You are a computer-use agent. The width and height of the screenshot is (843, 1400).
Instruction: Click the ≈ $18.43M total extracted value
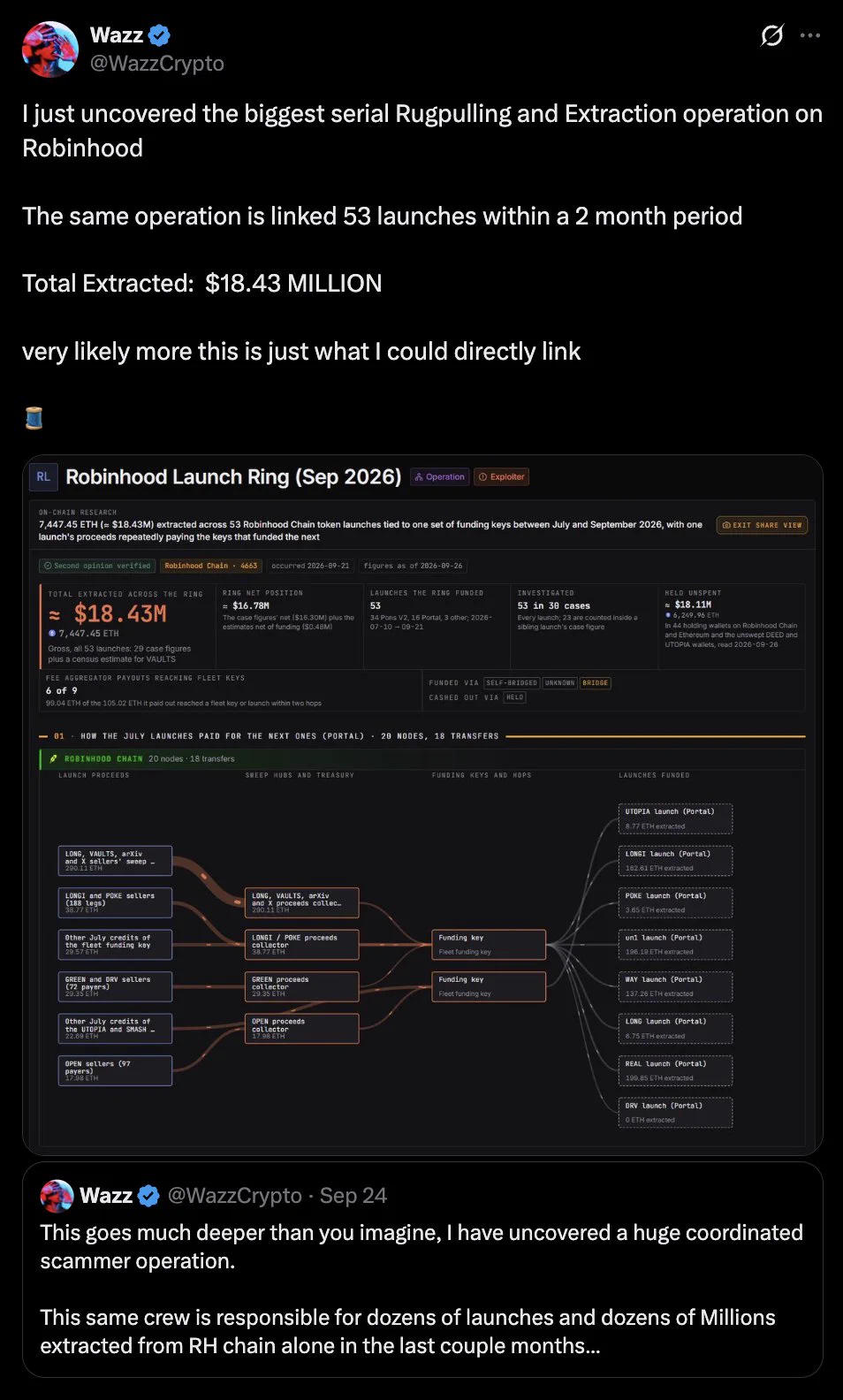tap(108, 614)
